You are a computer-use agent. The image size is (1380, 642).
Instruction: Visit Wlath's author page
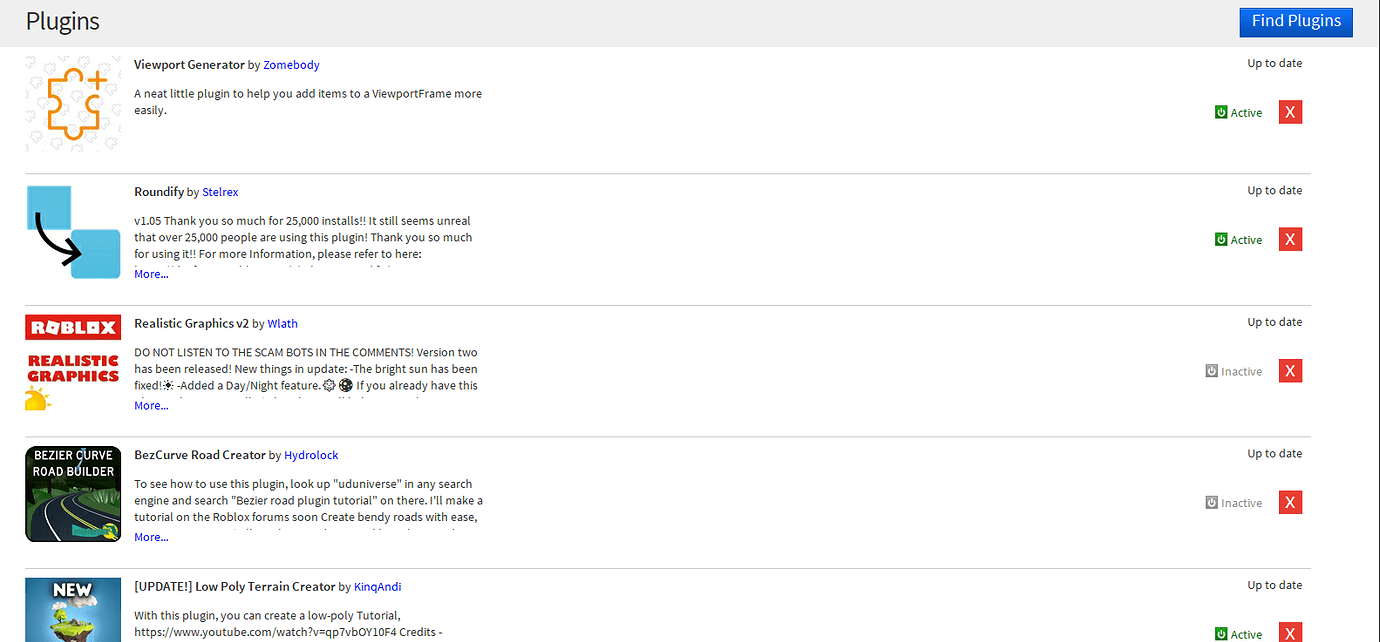pyautogui.click(x=282, y=323)
